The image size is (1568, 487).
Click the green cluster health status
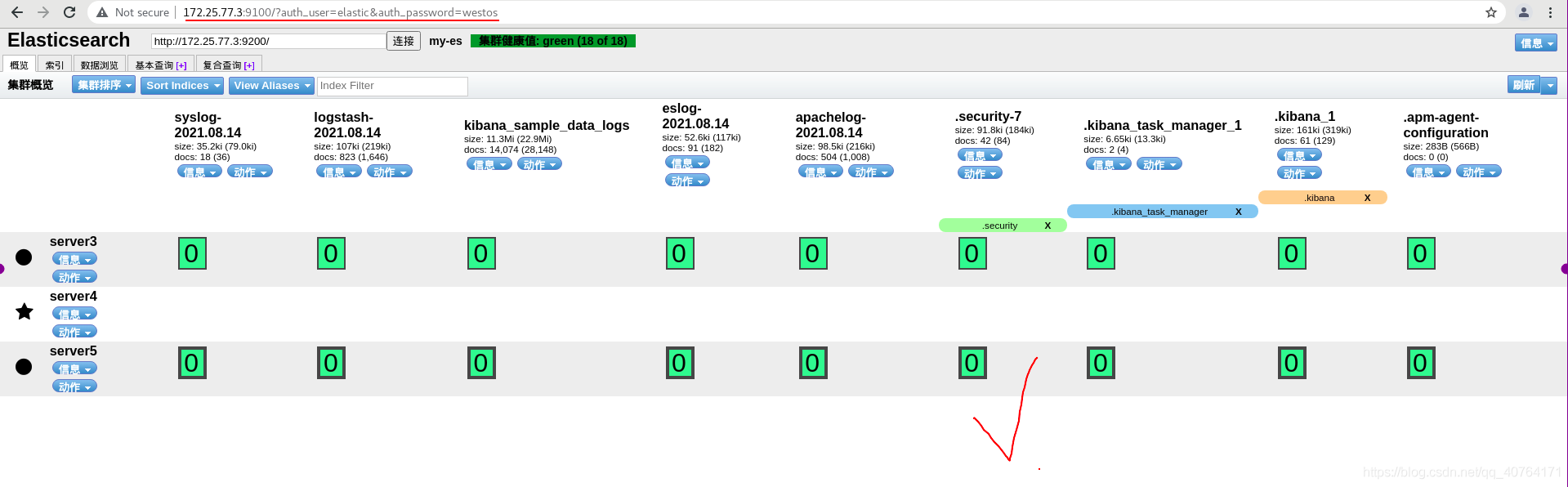pos(553,41)
